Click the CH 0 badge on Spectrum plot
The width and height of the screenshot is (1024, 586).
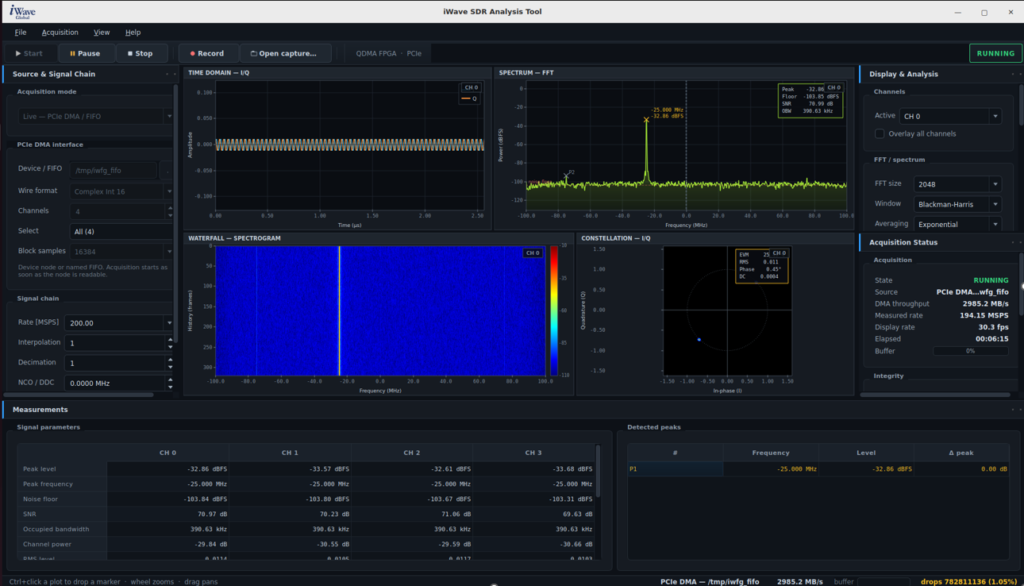point(834,88)
